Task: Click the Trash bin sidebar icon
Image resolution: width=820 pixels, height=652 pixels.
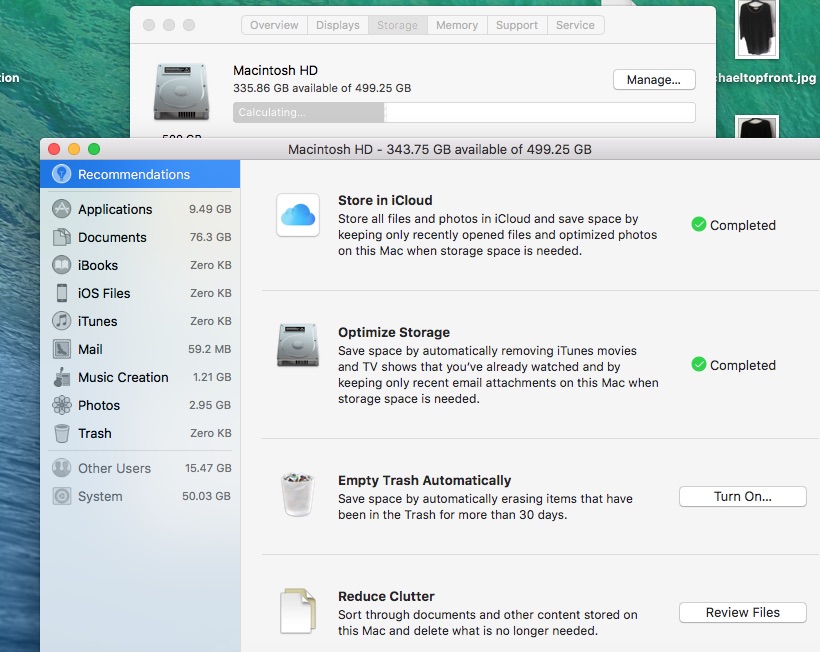Action: click(62, 433)
